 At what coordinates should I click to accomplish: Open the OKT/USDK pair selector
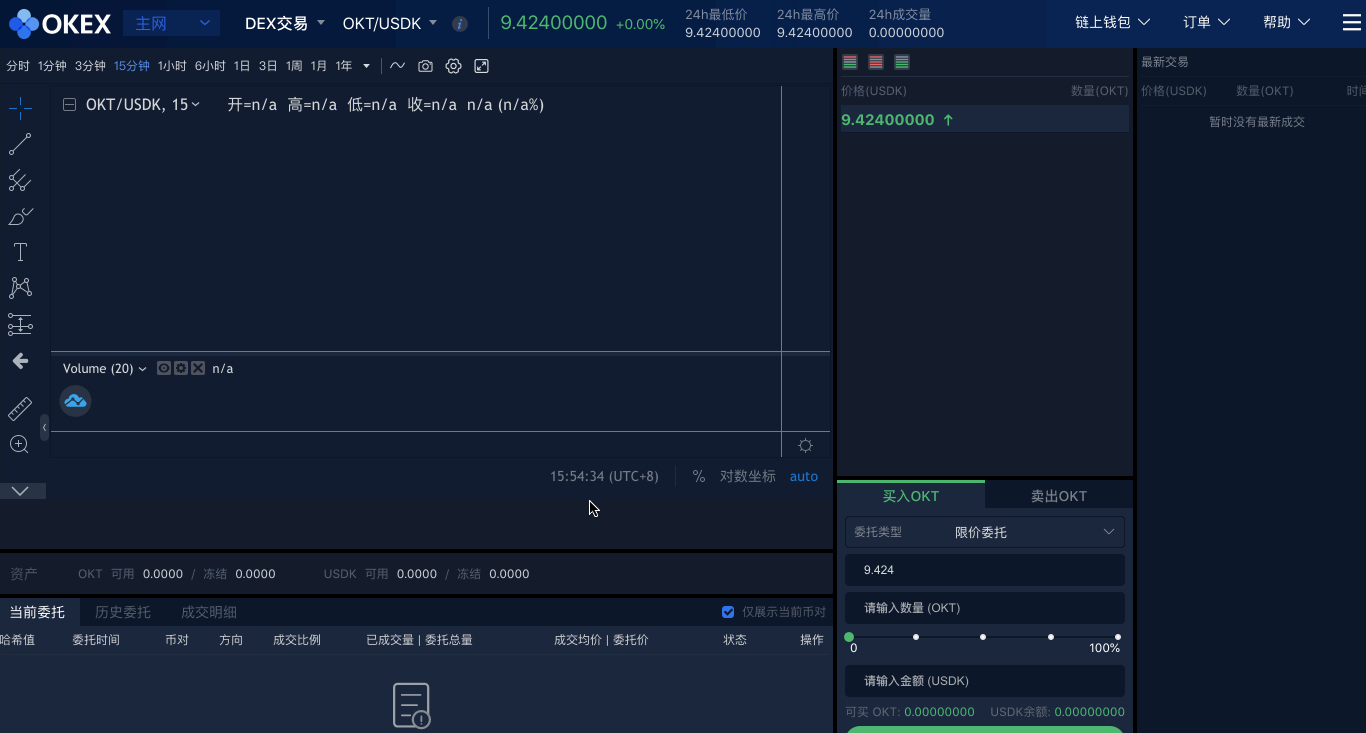coord(390,23)
